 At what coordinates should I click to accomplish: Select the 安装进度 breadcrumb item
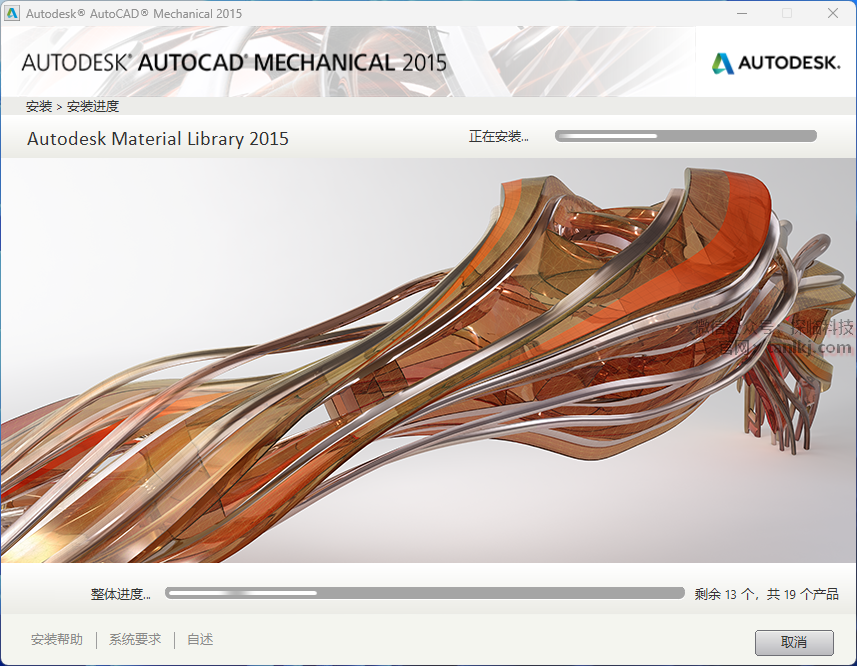[x=93, y=106]
